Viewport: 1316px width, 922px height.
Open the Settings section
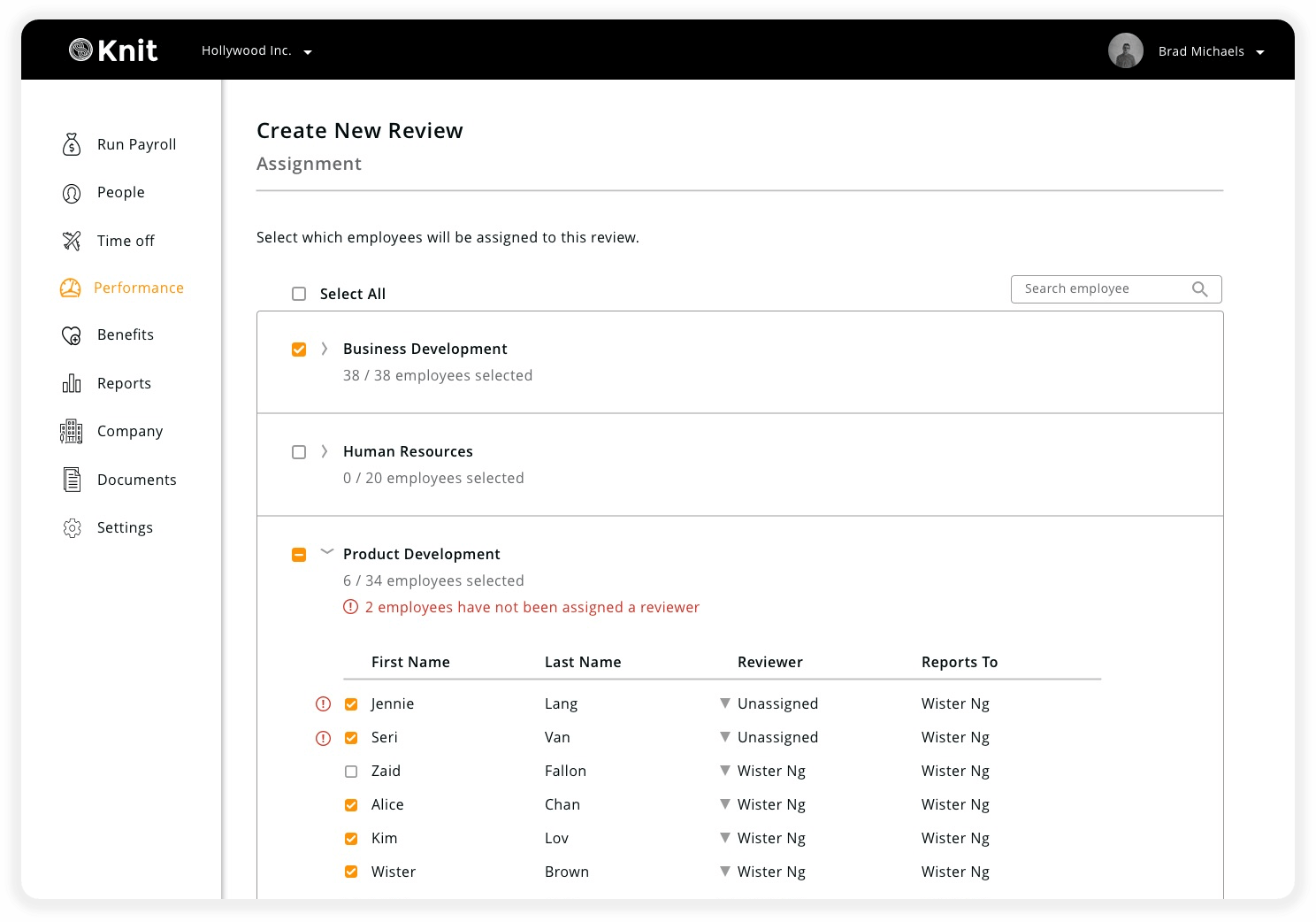[125, 527]
